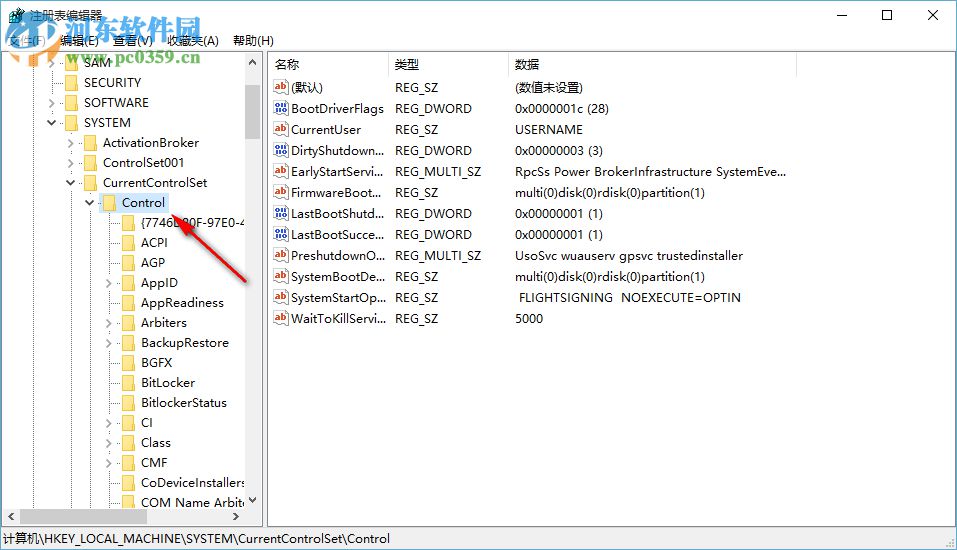The height and width of the screenshot is (550, 957).
Task: Click the BGFX folder icon
Action: 128,363
